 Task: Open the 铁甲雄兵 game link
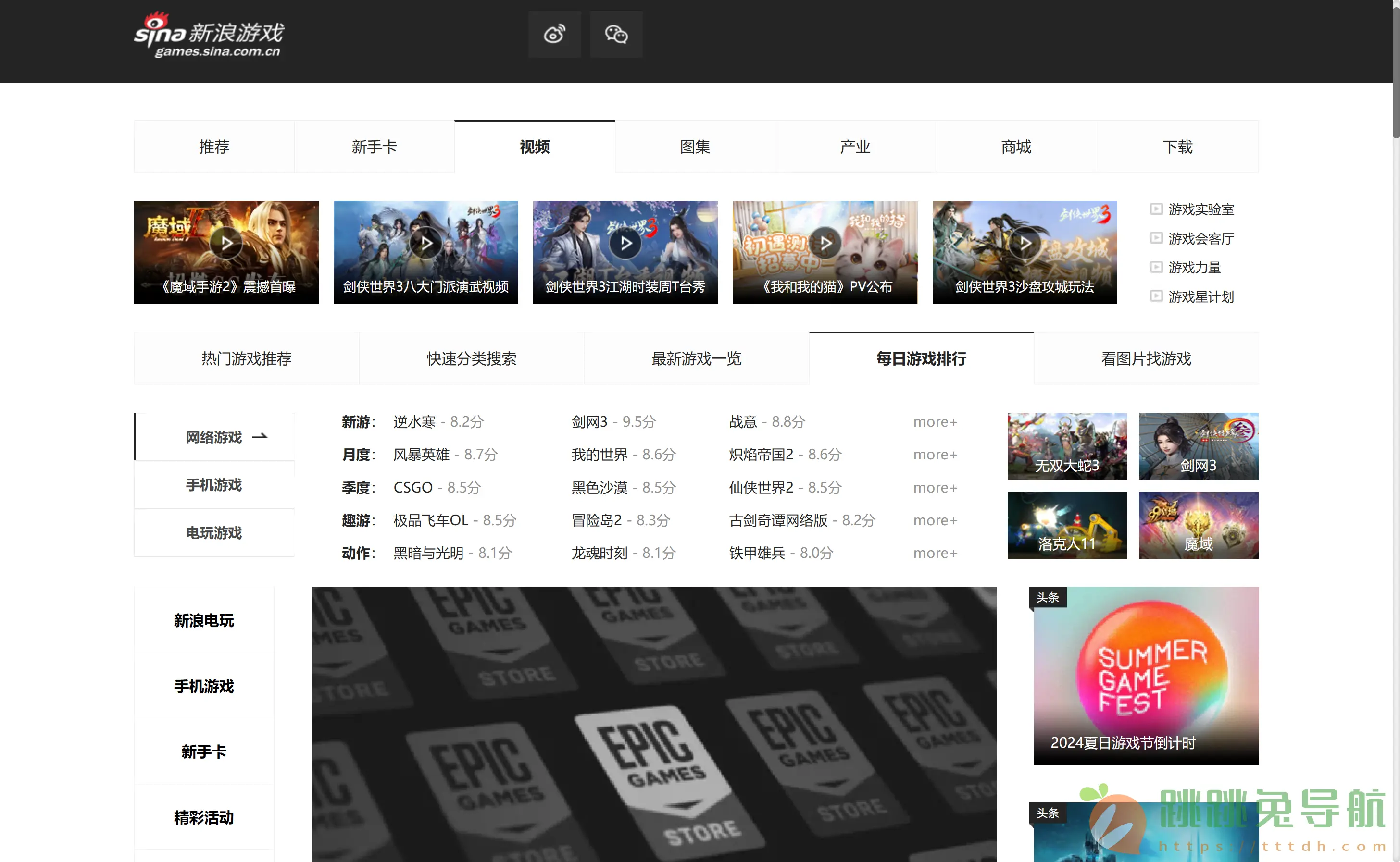click(757, 553)
